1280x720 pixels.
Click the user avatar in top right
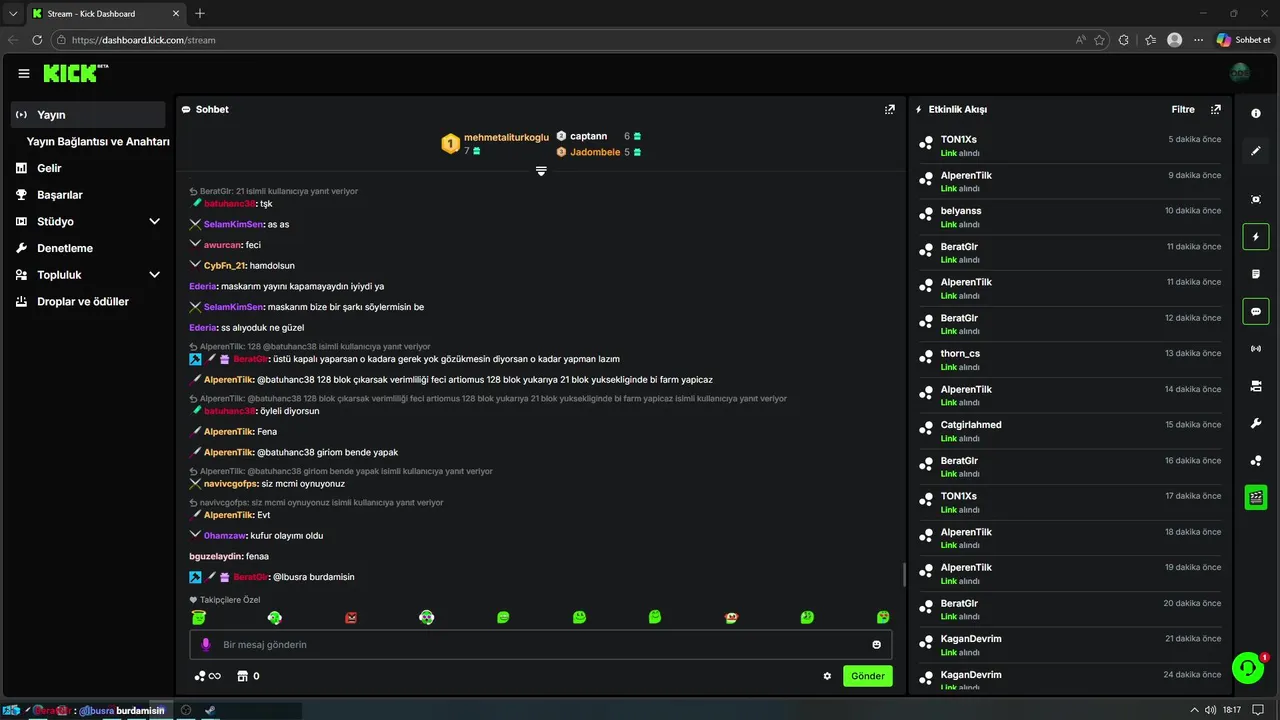1240,73
